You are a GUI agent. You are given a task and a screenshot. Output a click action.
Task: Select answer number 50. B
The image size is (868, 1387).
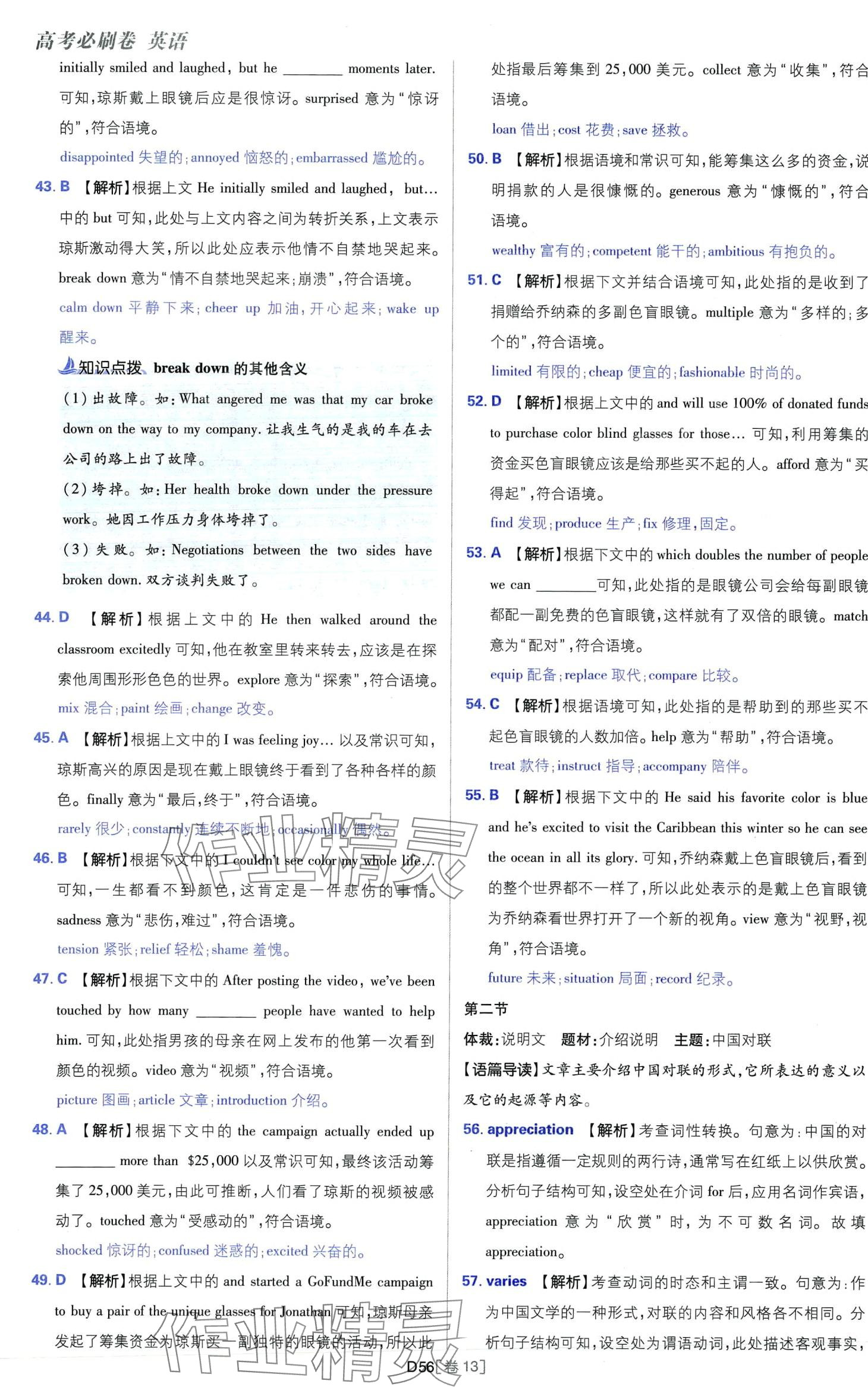485,159
